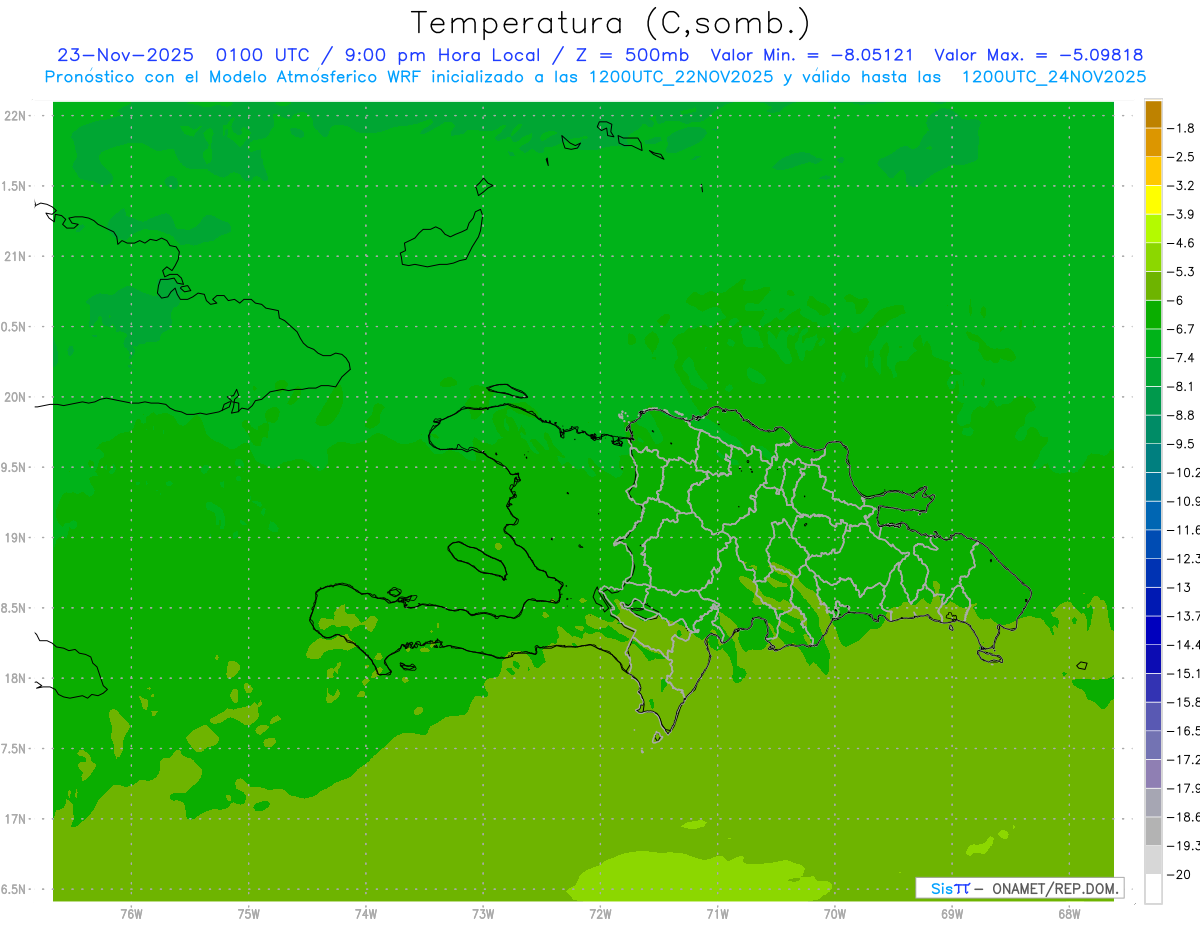Pick the gray swatch between -18.6 and -19.3
The height and width of the screenshot is (927, 1200).
coord(1153,831)
